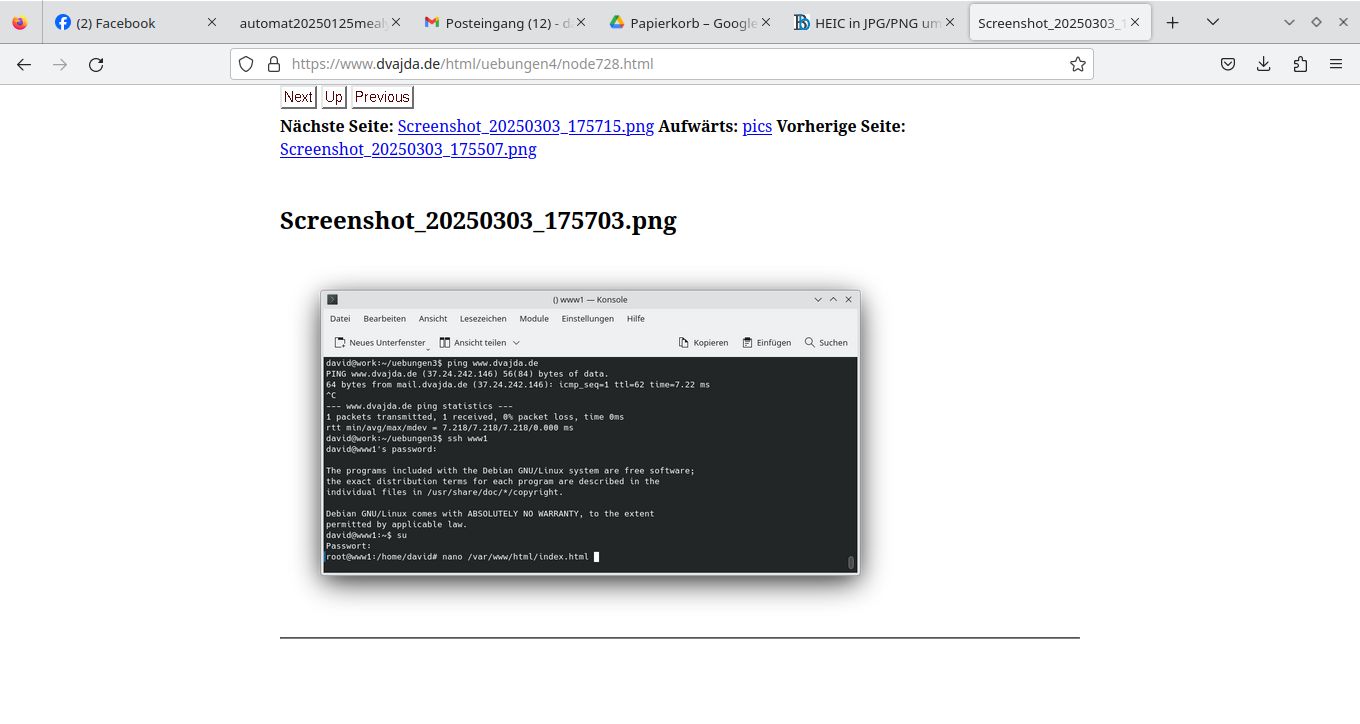Close the Facebook tab
Viewport: 1360px width, 724px height.
pos(212,22)
